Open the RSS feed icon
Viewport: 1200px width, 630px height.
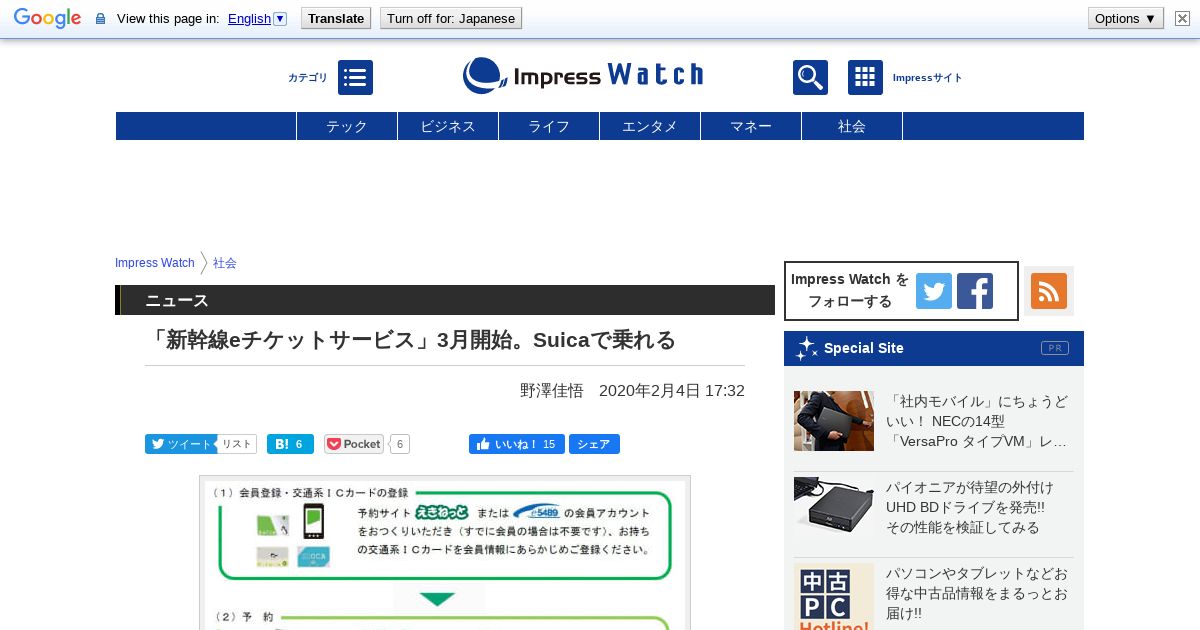(1049, 291)
